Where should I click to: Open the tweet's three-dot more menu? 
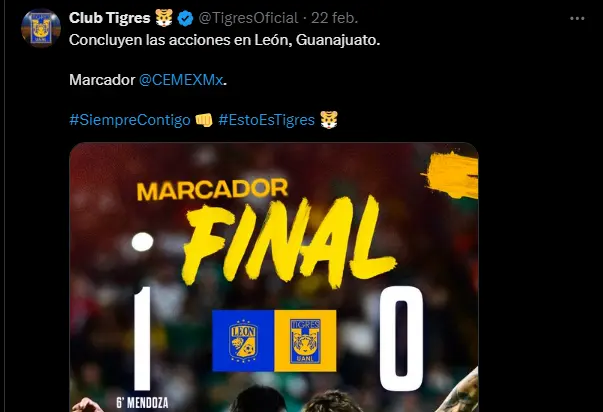(577, 18)
